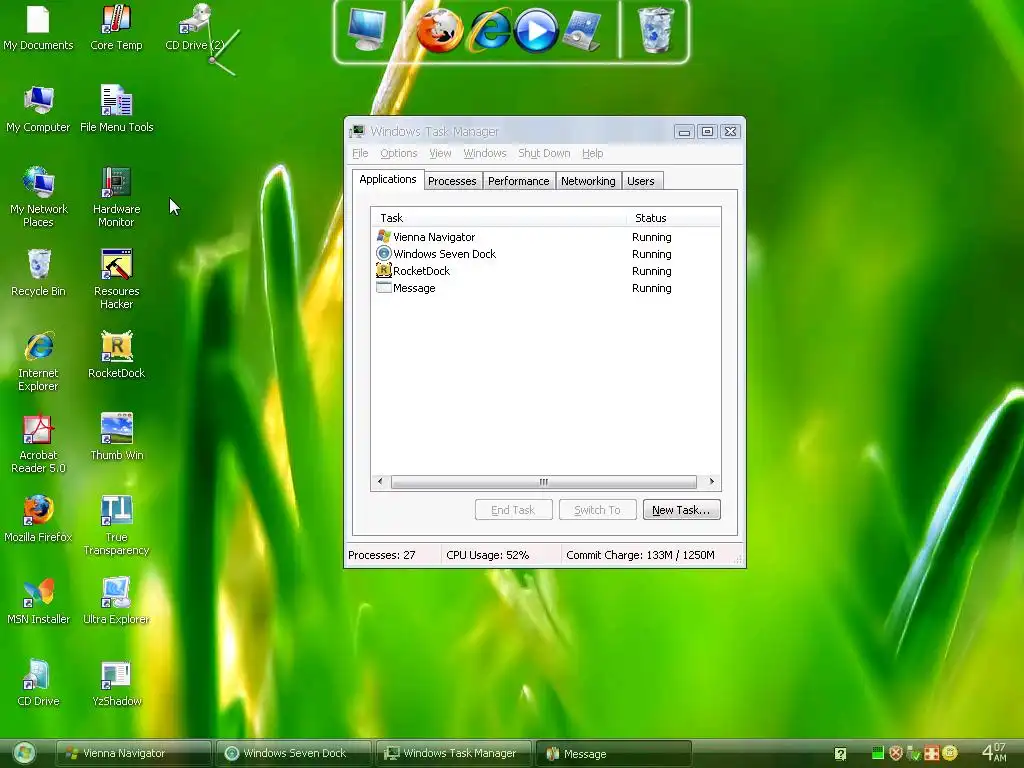The image size is (1024, 768).
Task: Select Windows Seven Dock task row
Action: [545, 254]
